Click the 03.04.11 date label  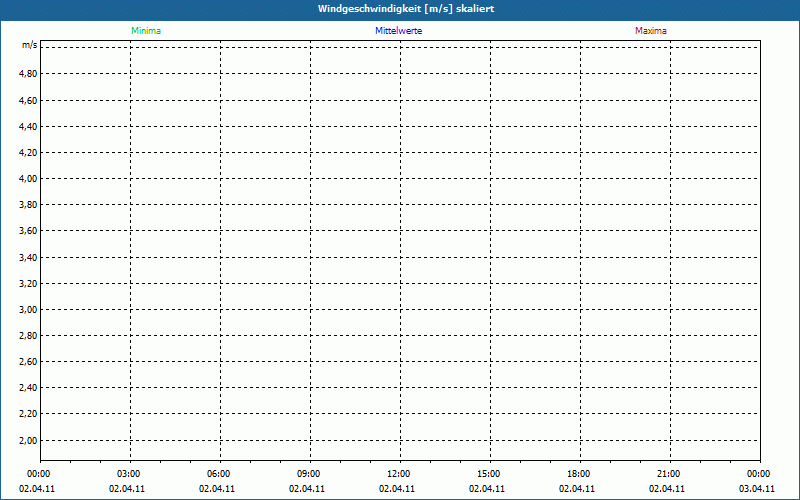click(x=757, y=489)
